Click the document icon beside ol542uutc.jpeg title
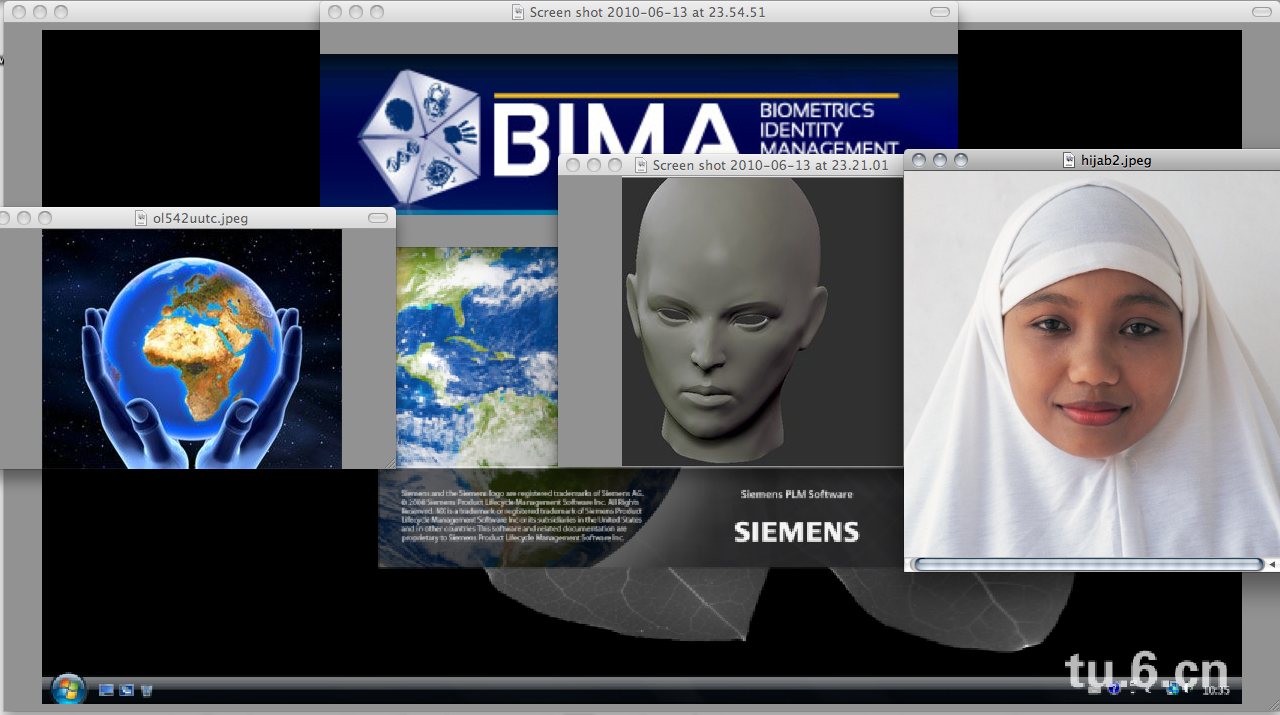The height and width of the screenshot is (715, 1280). tap(141, 218)
